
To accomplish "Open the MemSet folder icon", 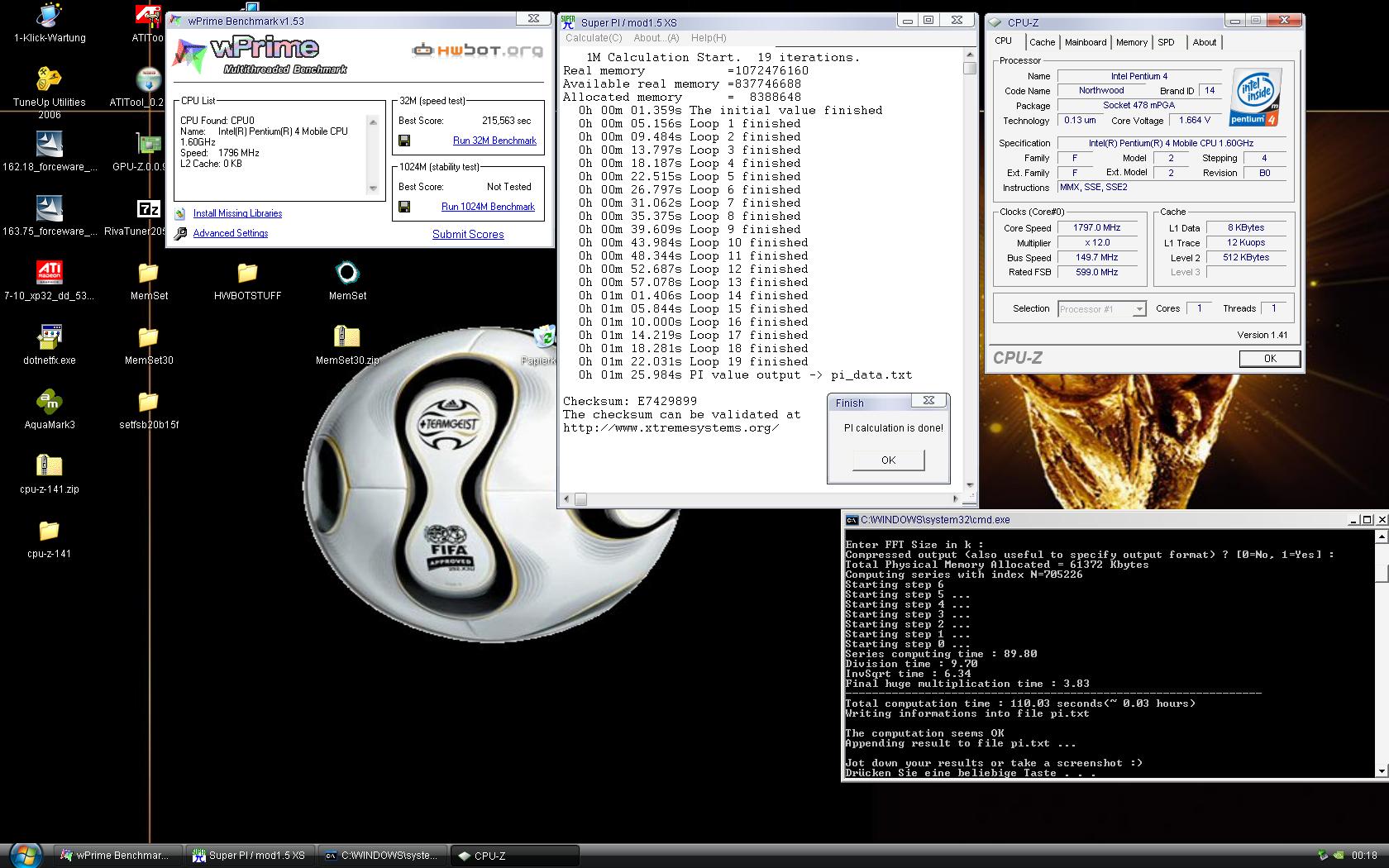I will (x=149, y=281).
